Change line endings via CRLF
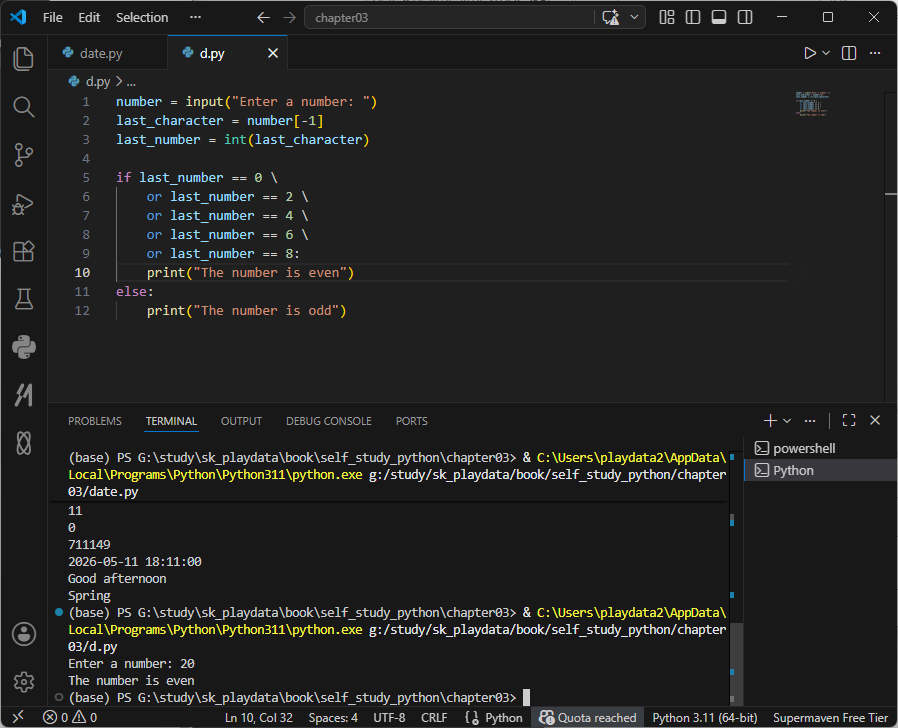 [434, 718]
